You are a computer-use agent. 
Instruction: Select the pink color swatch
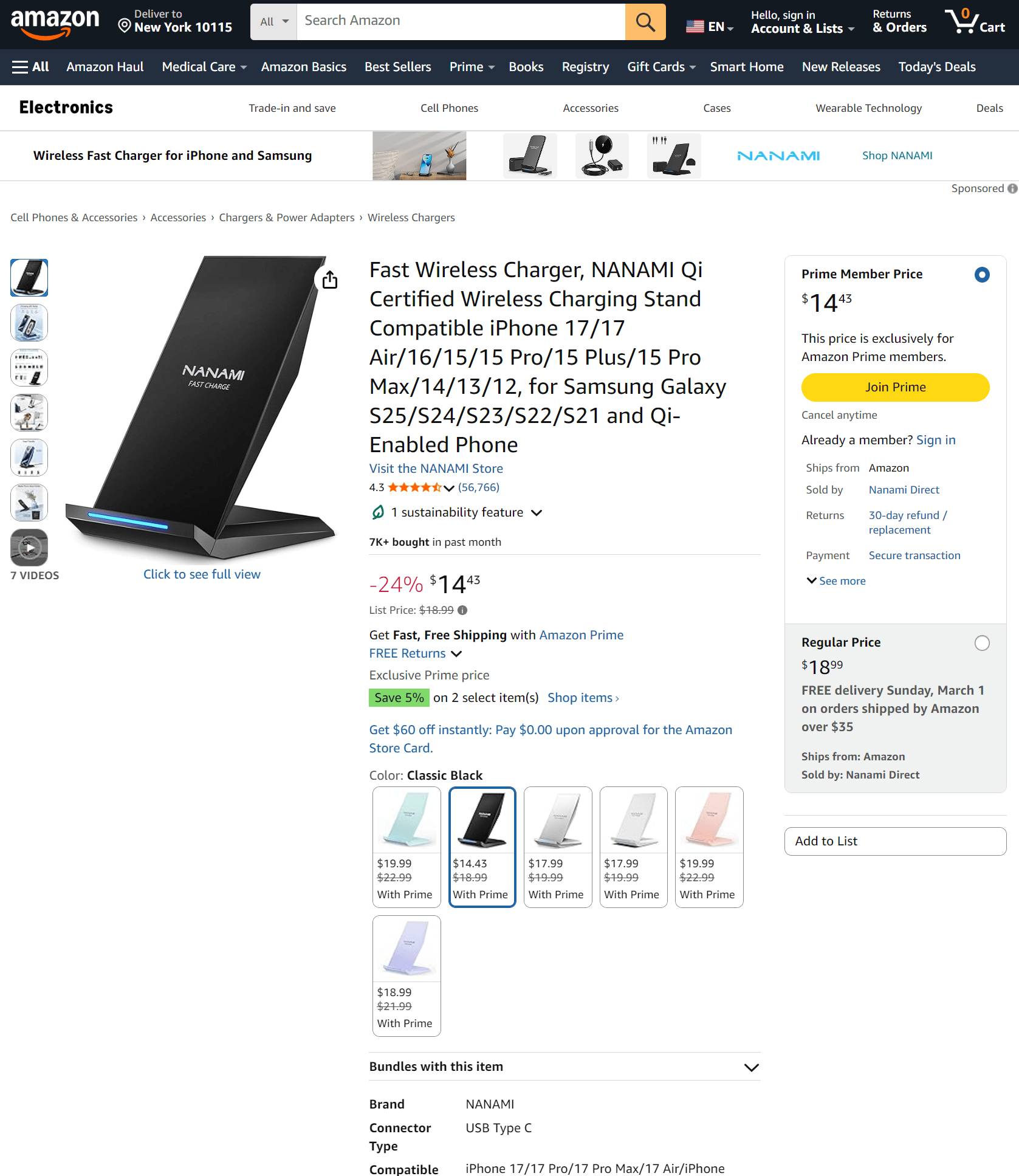tap(708, 847)
